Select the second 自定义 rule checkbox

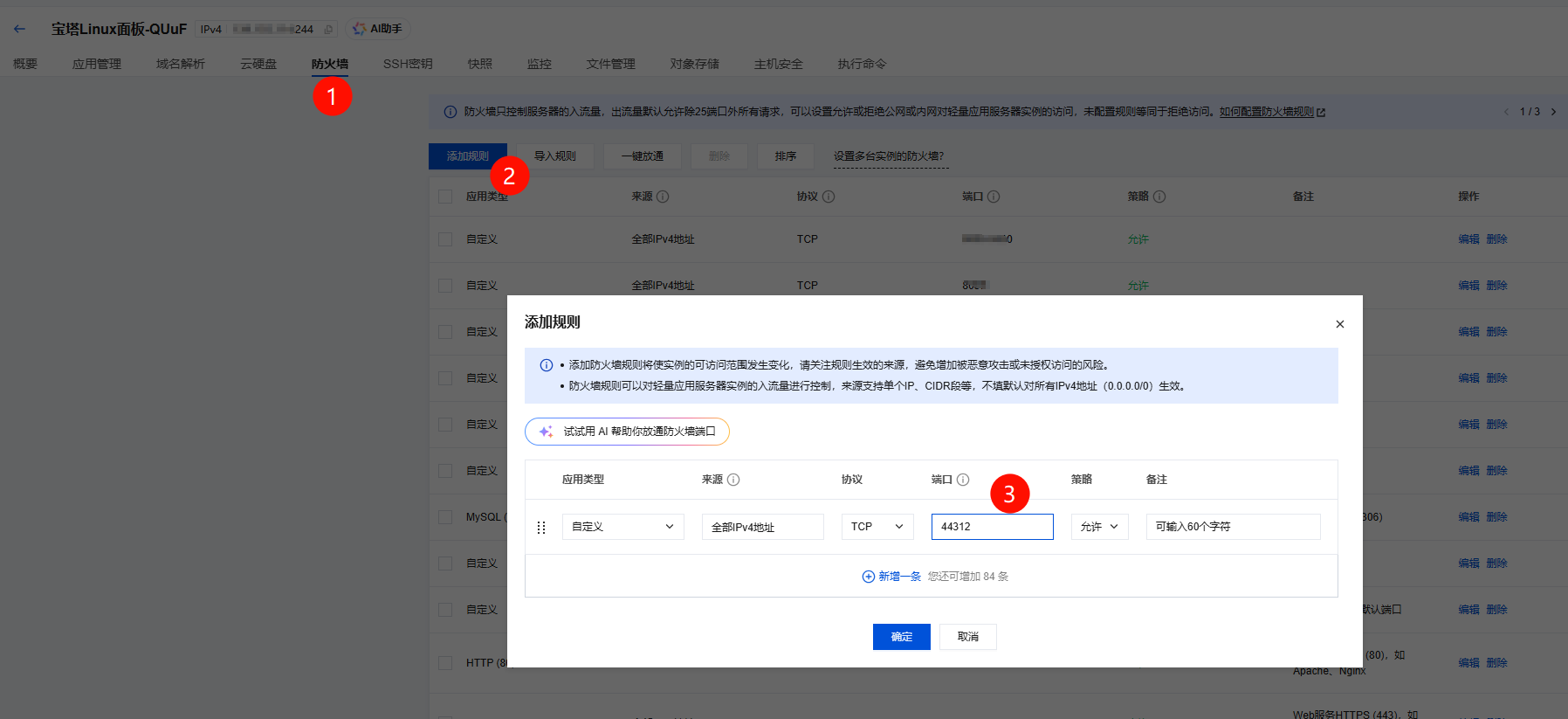click(445, 286)
